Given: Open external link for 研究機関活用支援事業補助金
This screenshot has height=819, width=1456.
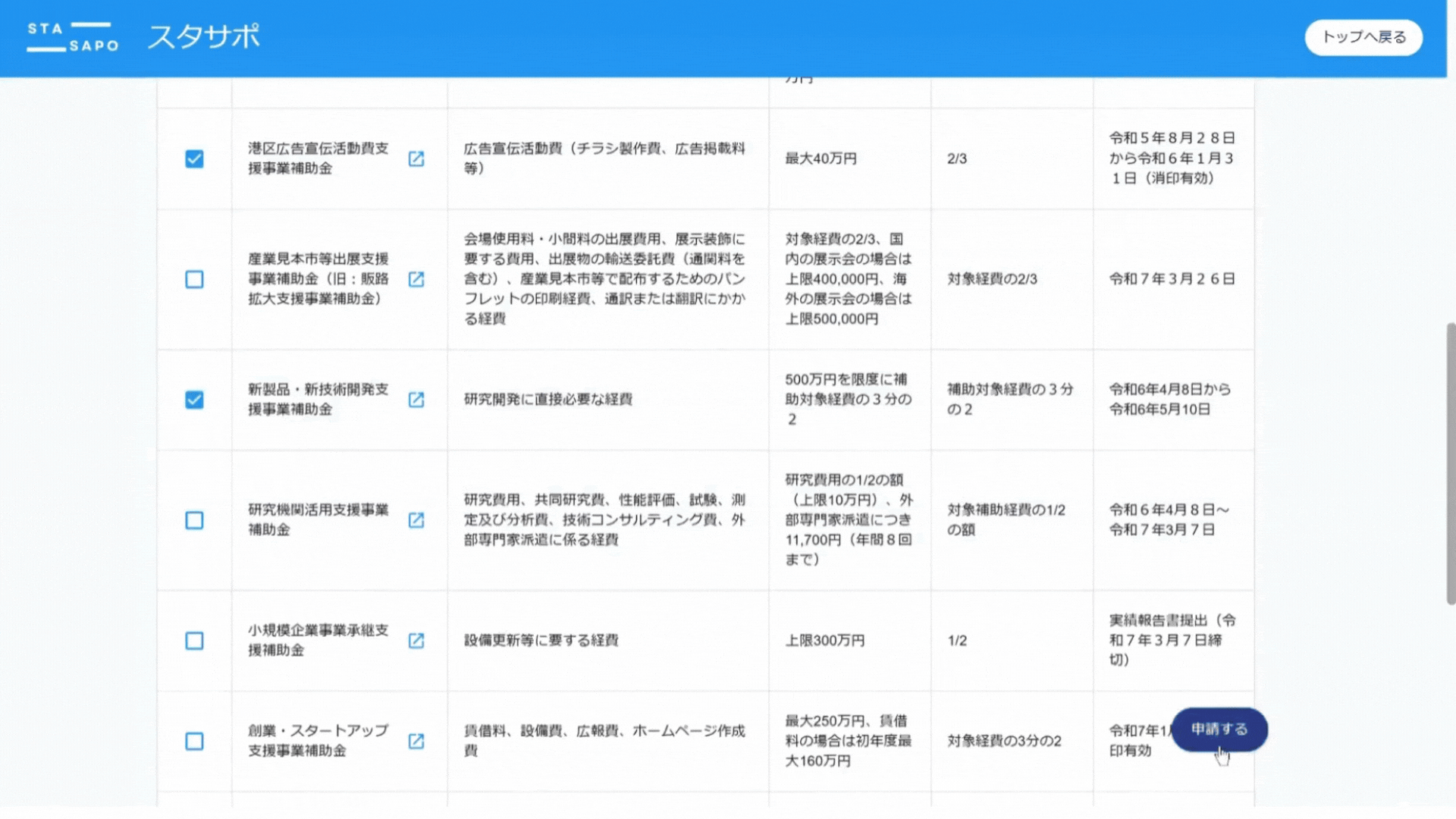Looking at the screenshot, I should [416, 520].
